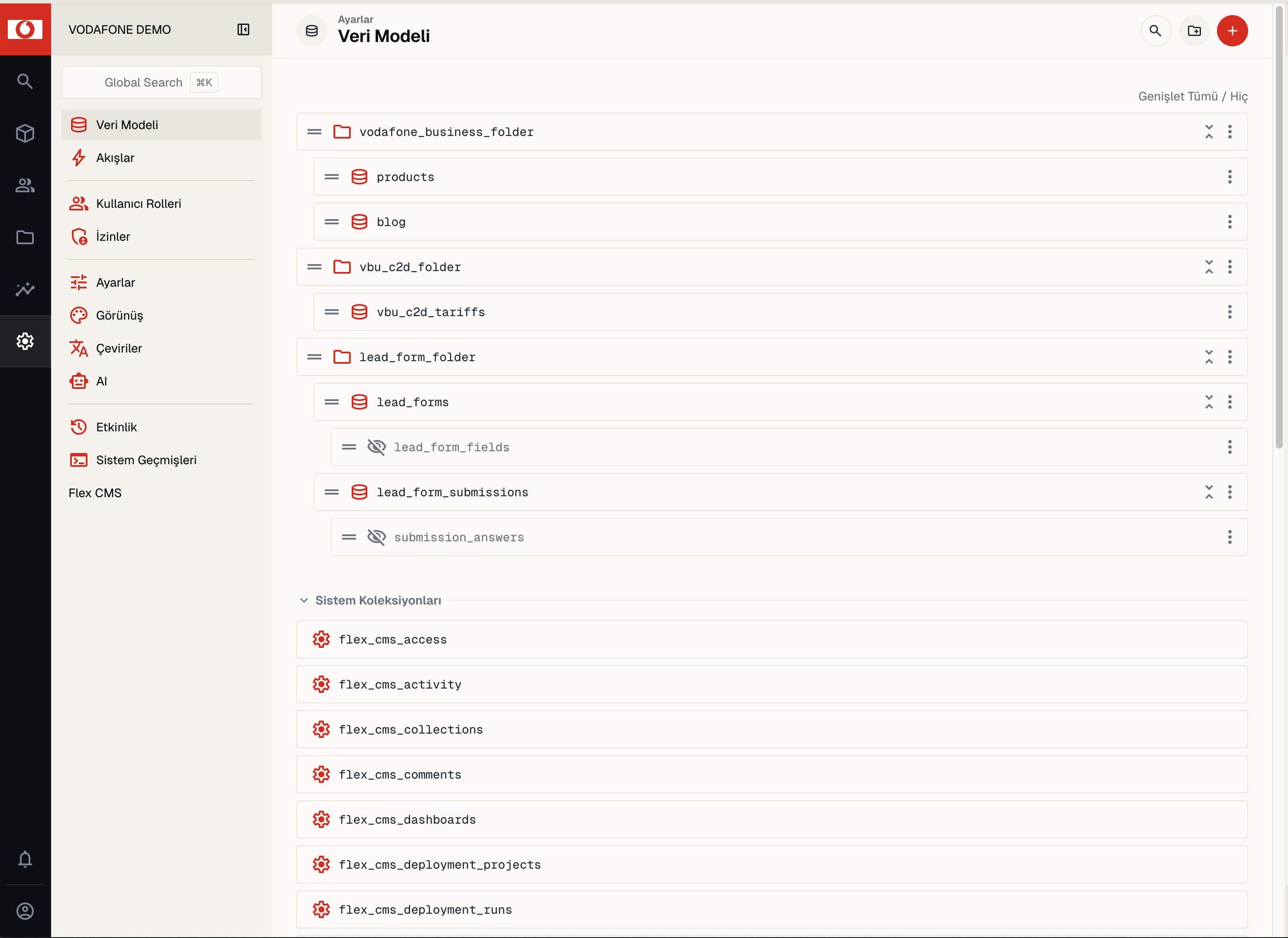Viewport: 1288px width, 938px height.
Task: Collapse vbu_c2d_folder contents
Action: [1209, 267]
